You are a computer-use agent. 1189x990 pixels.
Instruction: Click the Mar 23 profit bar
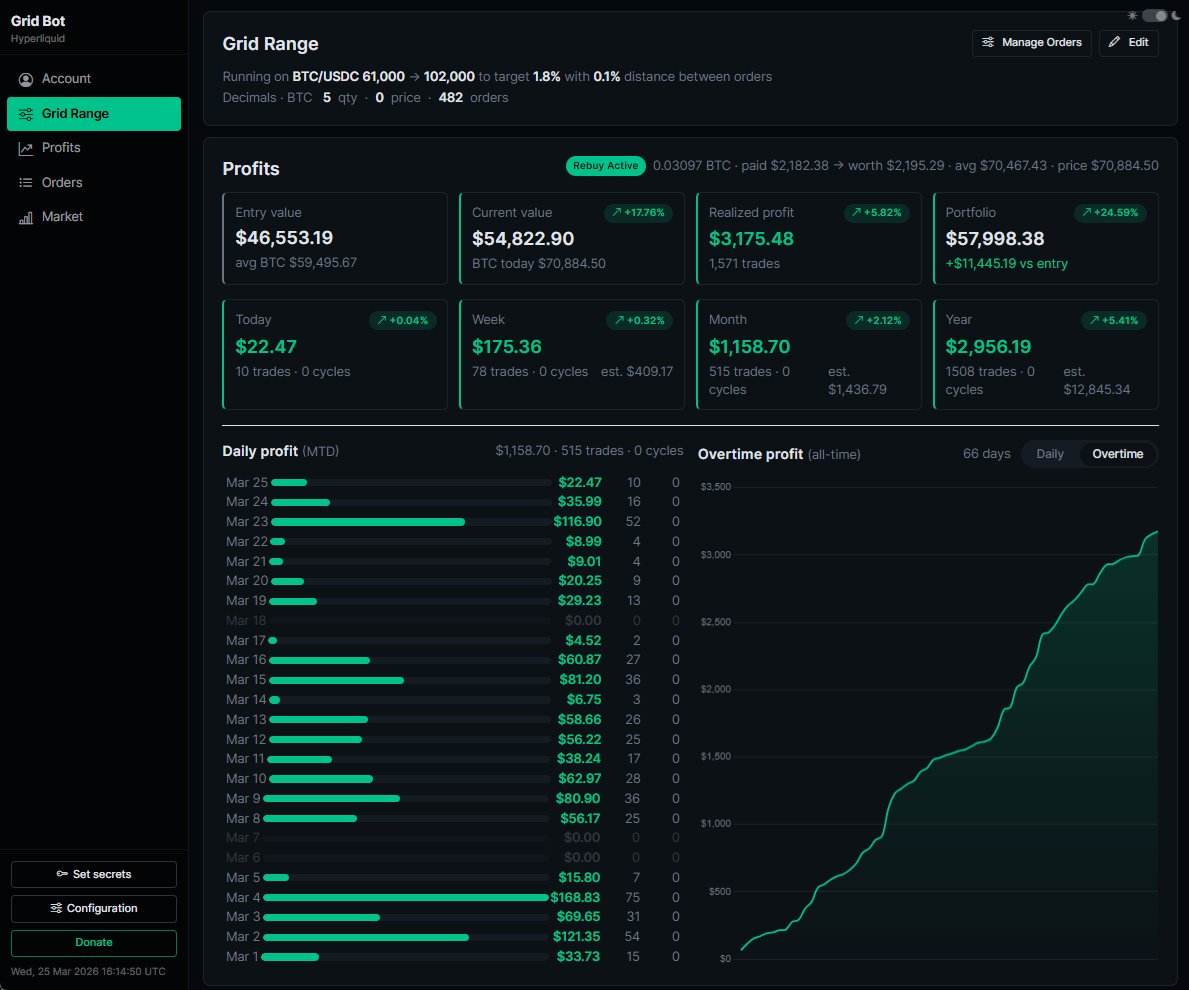pos(368,521)
